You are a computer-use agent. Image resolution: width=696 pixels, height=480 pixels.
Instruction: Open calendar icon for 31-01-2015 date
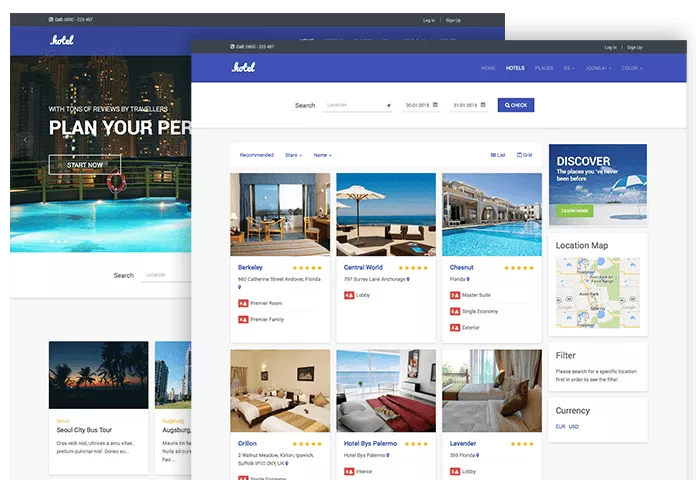[x=483, y=105]
